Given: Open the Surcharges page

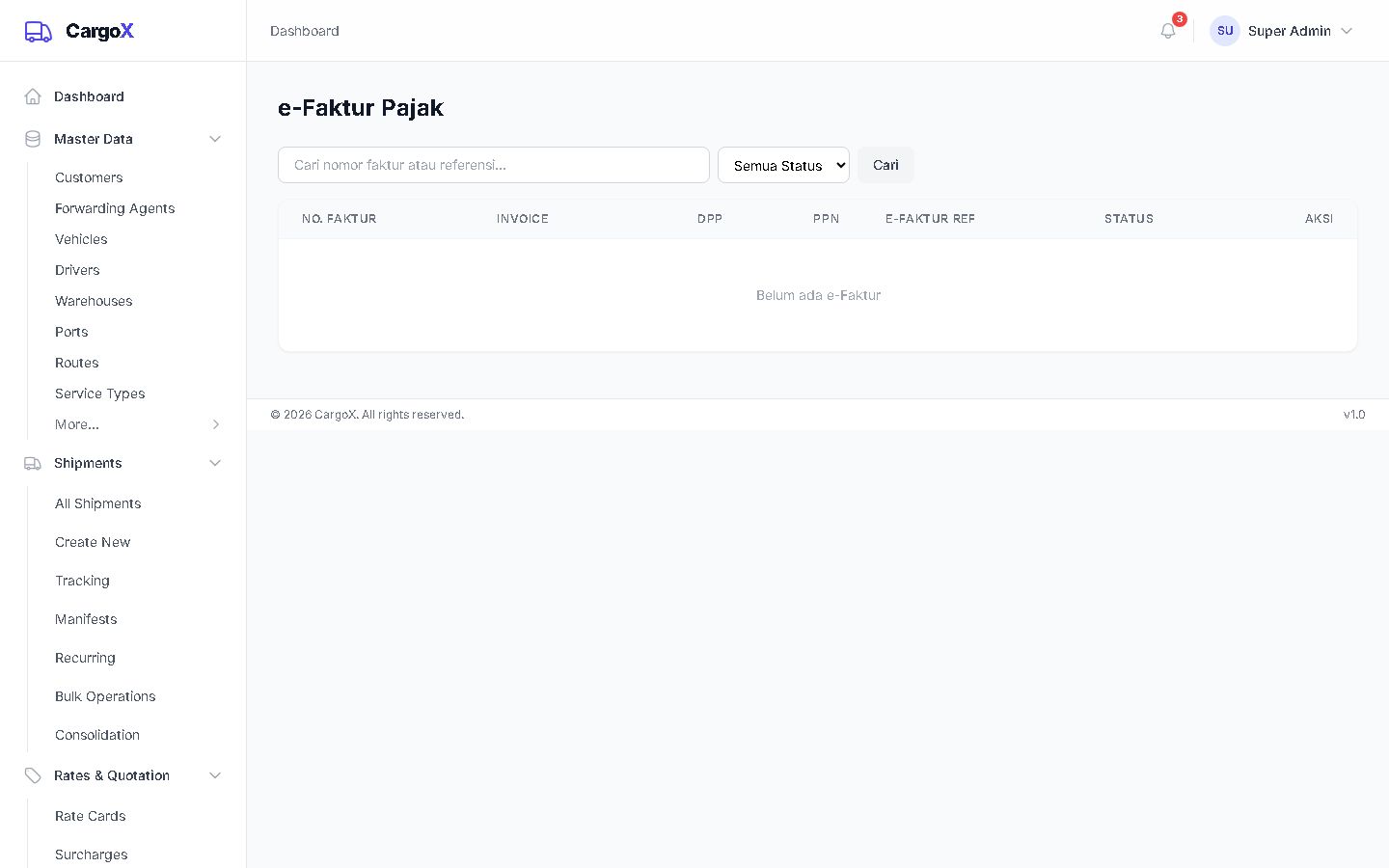Looking at the screenshot, I should tap(92, 854).
